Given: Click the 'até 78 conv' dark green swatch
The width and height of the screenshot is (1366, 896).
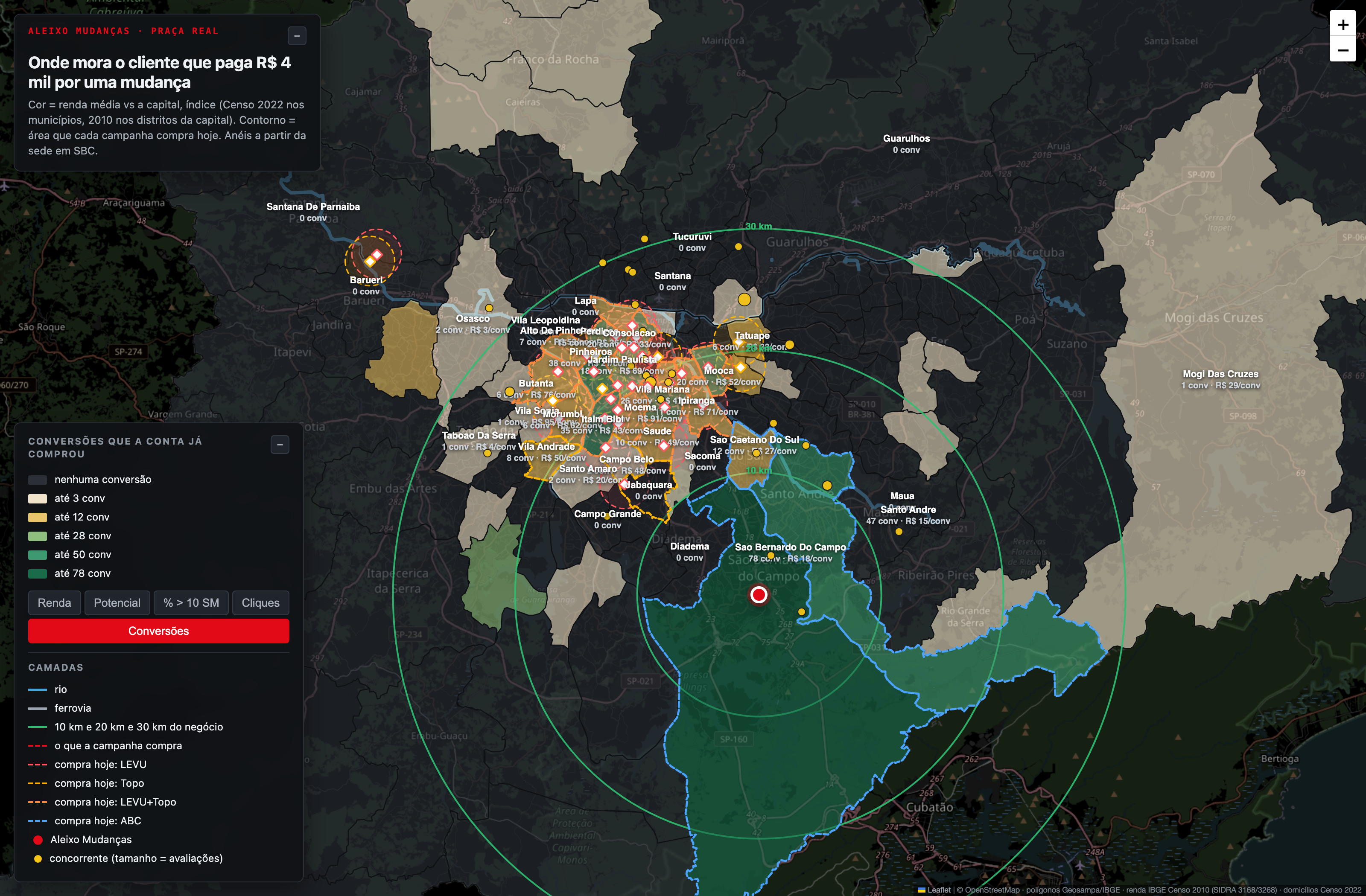Looking at the screenshot, I should click(38, 573).
